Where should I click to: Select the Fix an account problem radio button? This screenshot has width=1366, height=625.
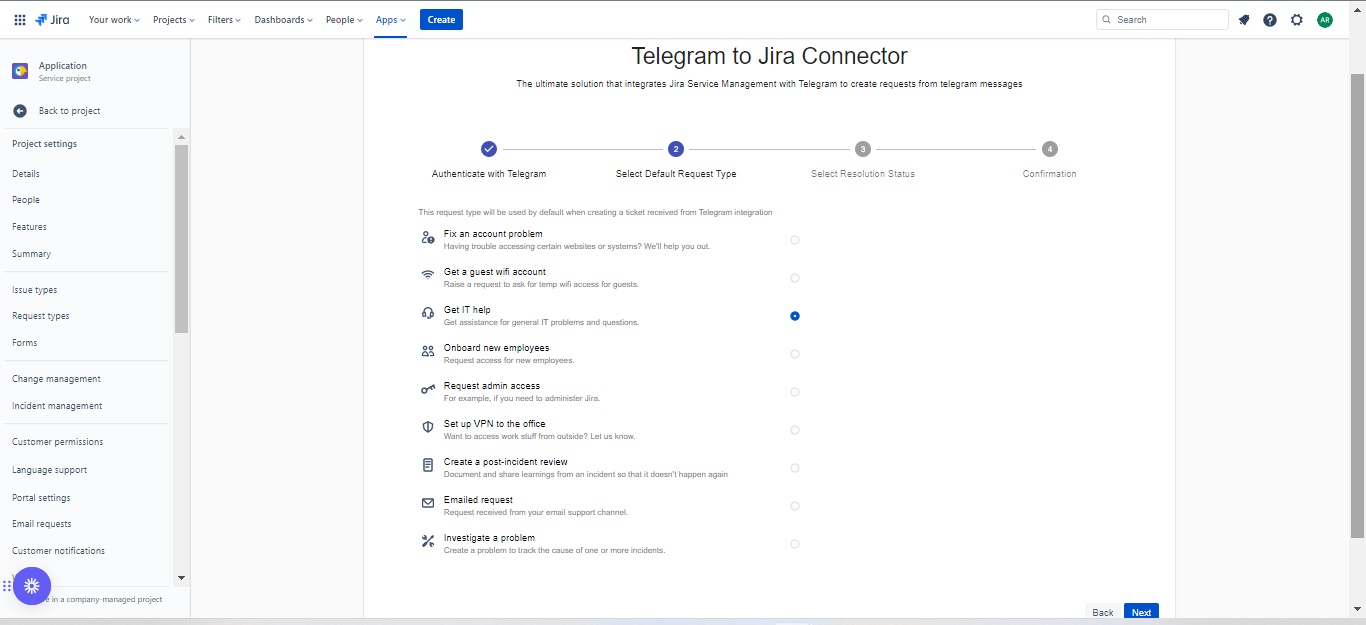tap(795, 240)
